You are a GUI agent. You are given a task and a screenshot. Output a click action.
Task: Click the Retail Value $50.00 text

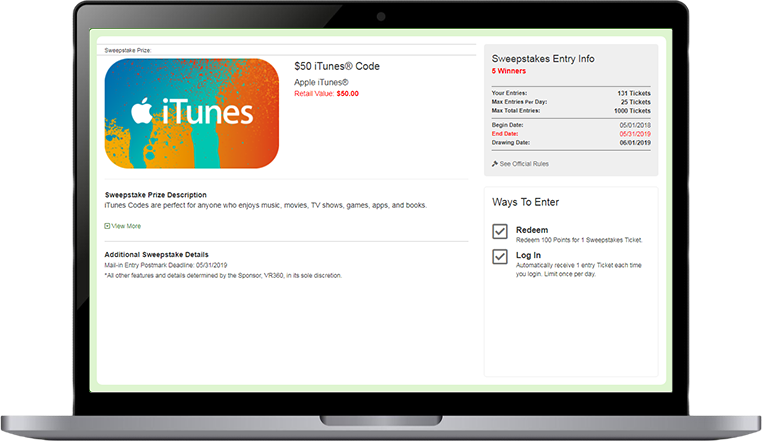326,93
